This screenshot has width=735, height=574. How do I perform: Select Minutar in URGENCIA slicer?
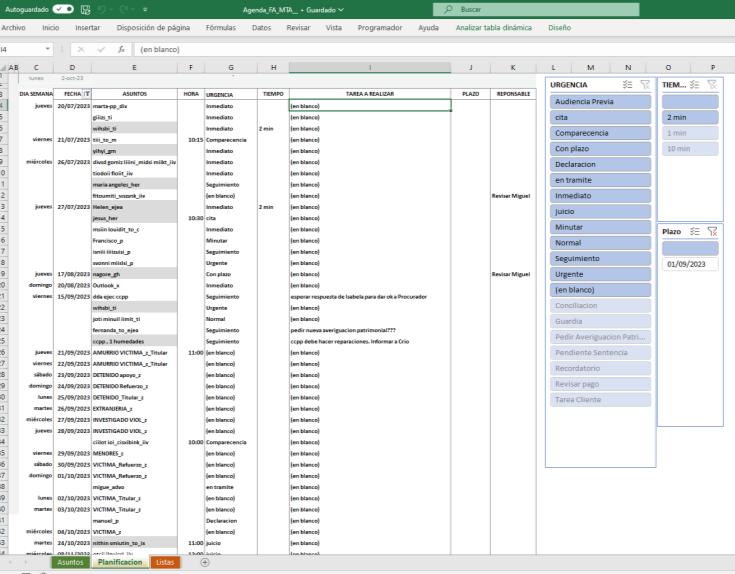coord(600,227)
